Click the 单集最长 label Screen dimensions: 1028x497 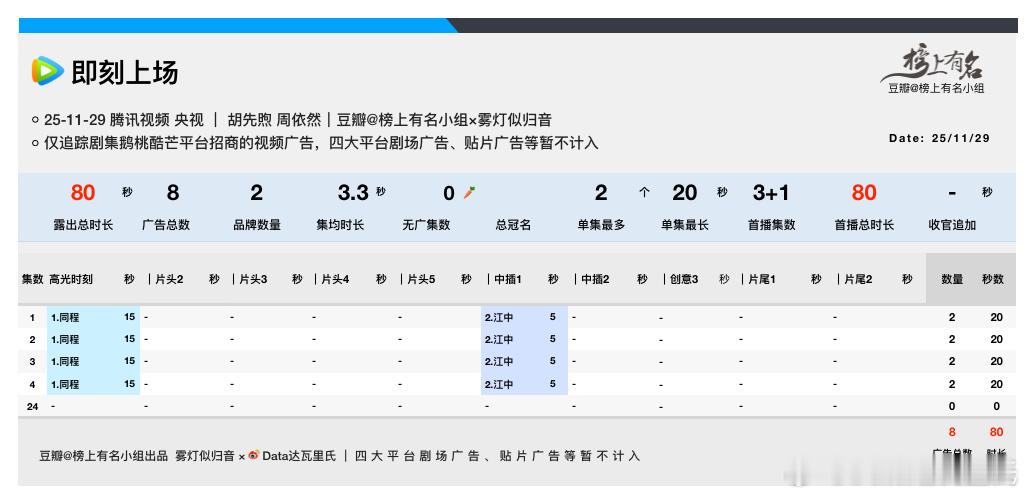pyautogui.click(x=685, y=225)
